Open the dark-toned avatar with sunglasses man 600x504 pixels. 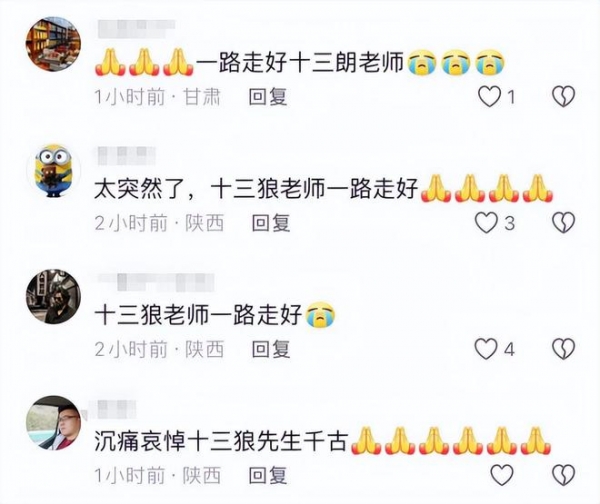53,297
